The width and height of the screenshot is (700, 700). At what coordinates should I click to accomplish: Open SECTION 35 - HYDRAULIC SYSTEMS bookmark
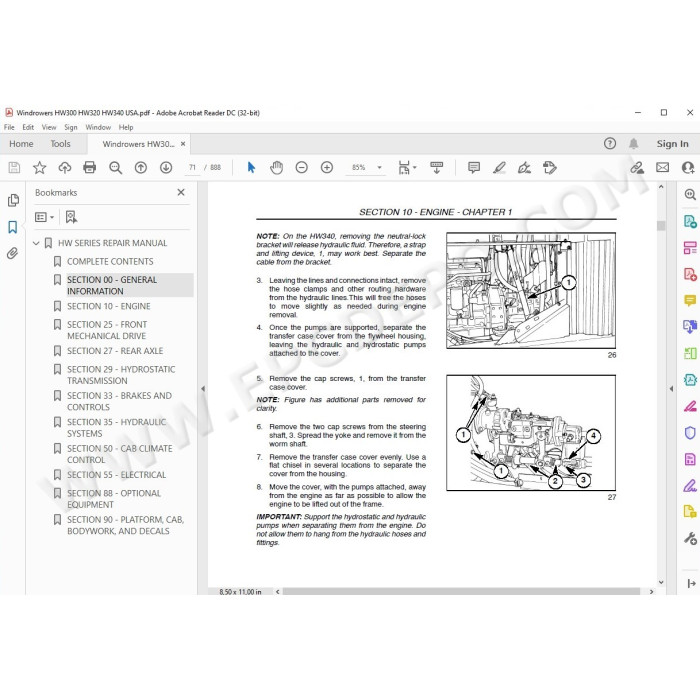click(x=117, y=427)
